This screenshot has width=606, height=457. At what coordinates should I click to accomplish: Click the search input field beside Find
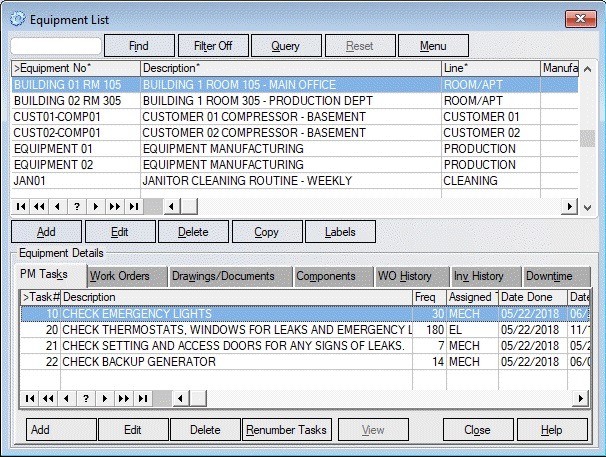56,46
